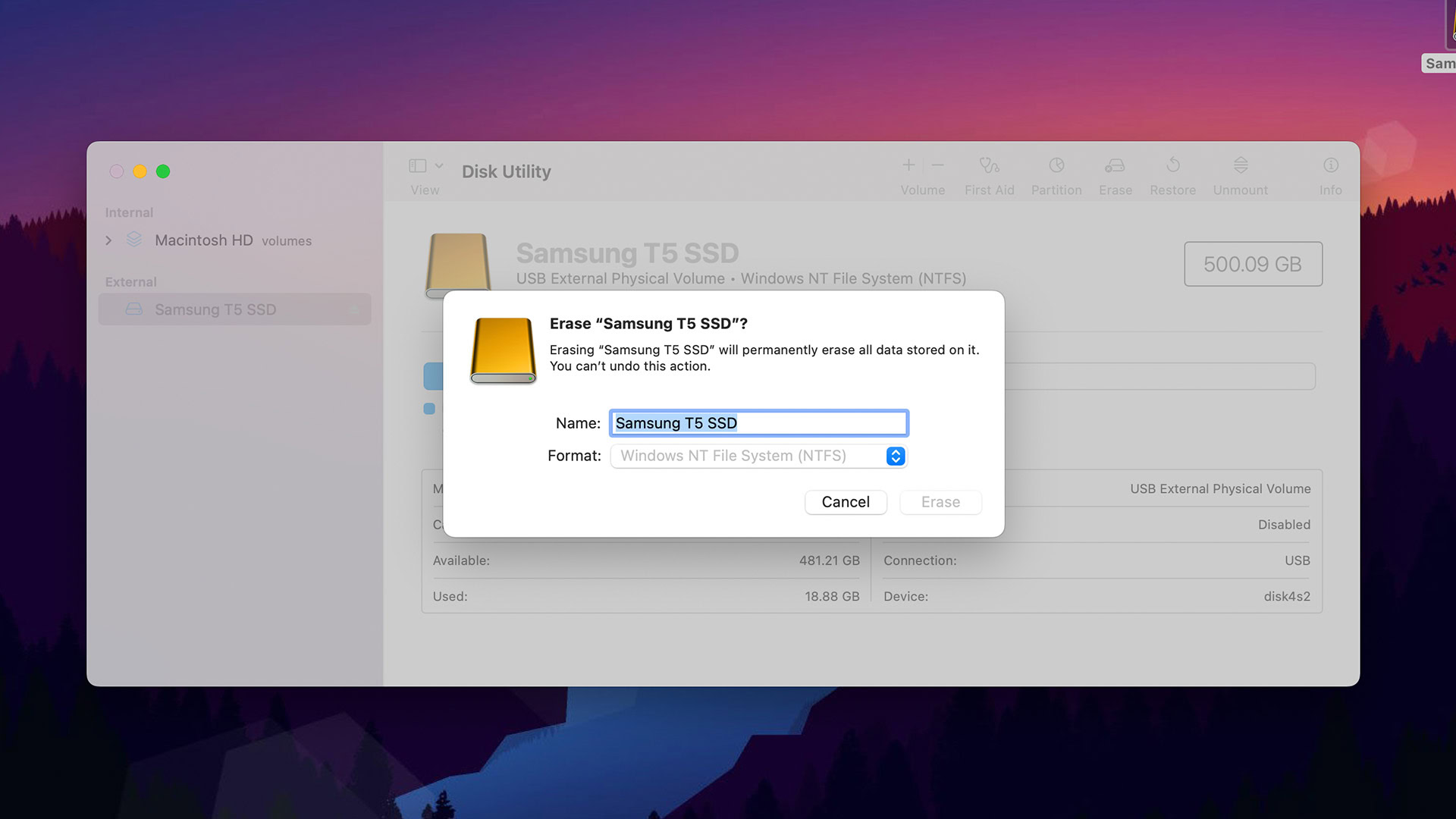The image size is (1456, 819).
Task: Click the Erase confirmation button
Action: click(x=940, y=501)
